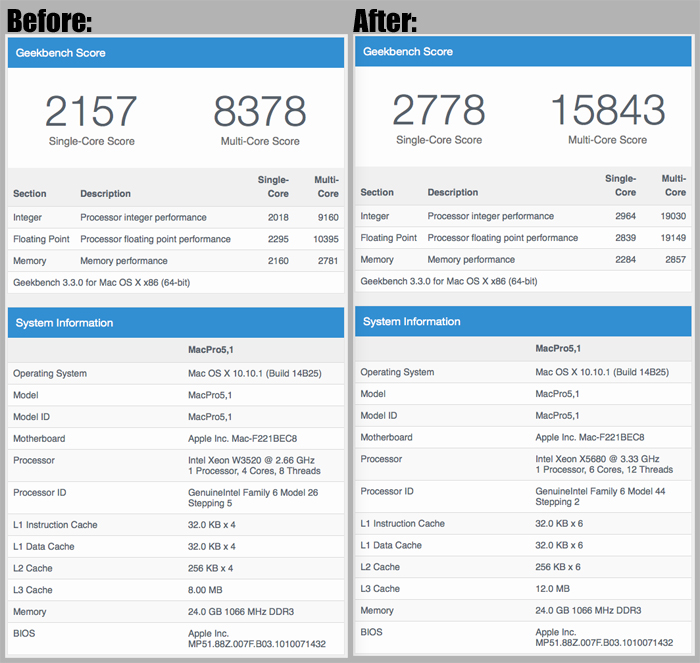Screen dimensions: 700x663
Task: Select Integer multi-core value 9160
Action: 328,217
